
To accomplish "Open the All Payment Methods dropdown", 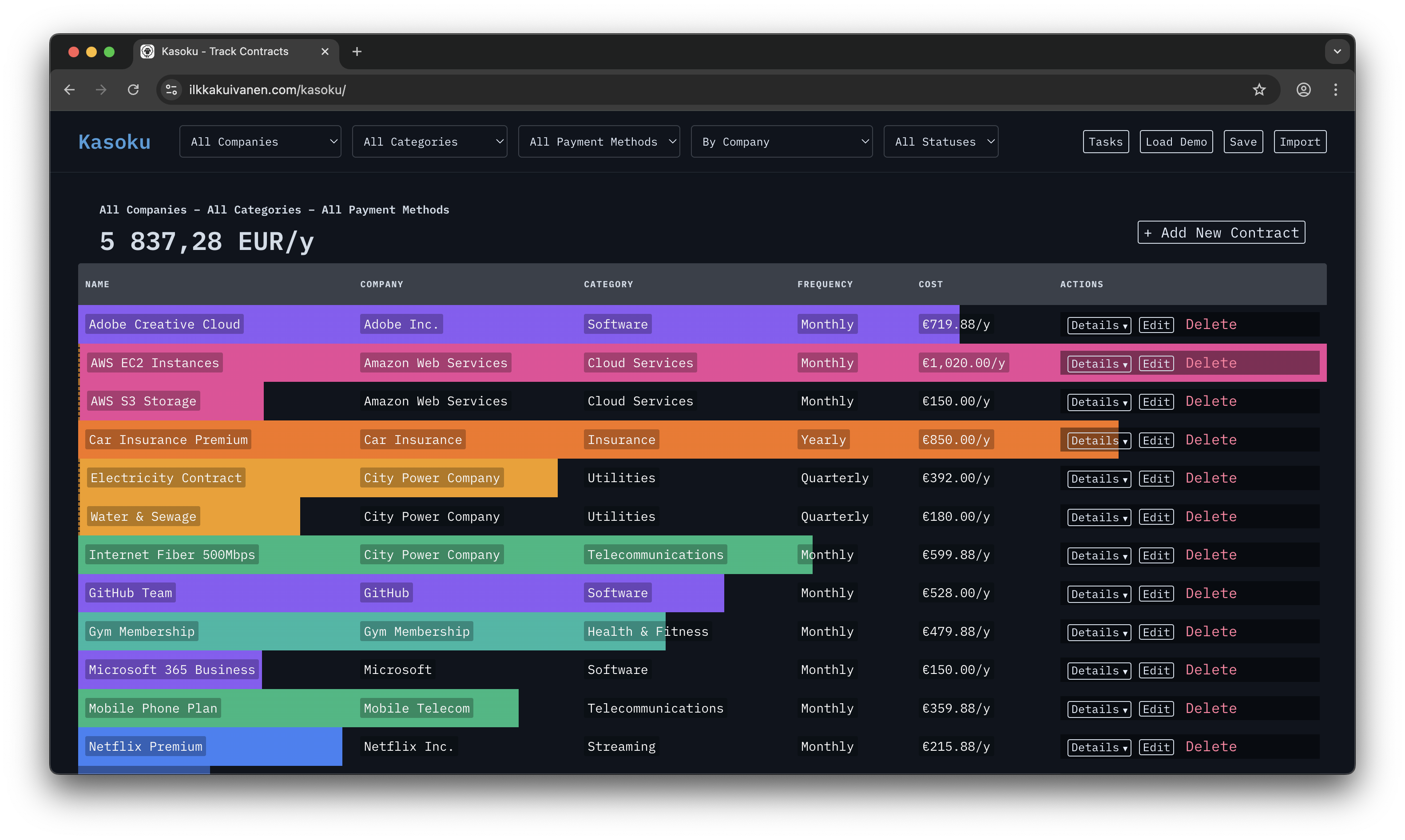I will coord(598,142).
